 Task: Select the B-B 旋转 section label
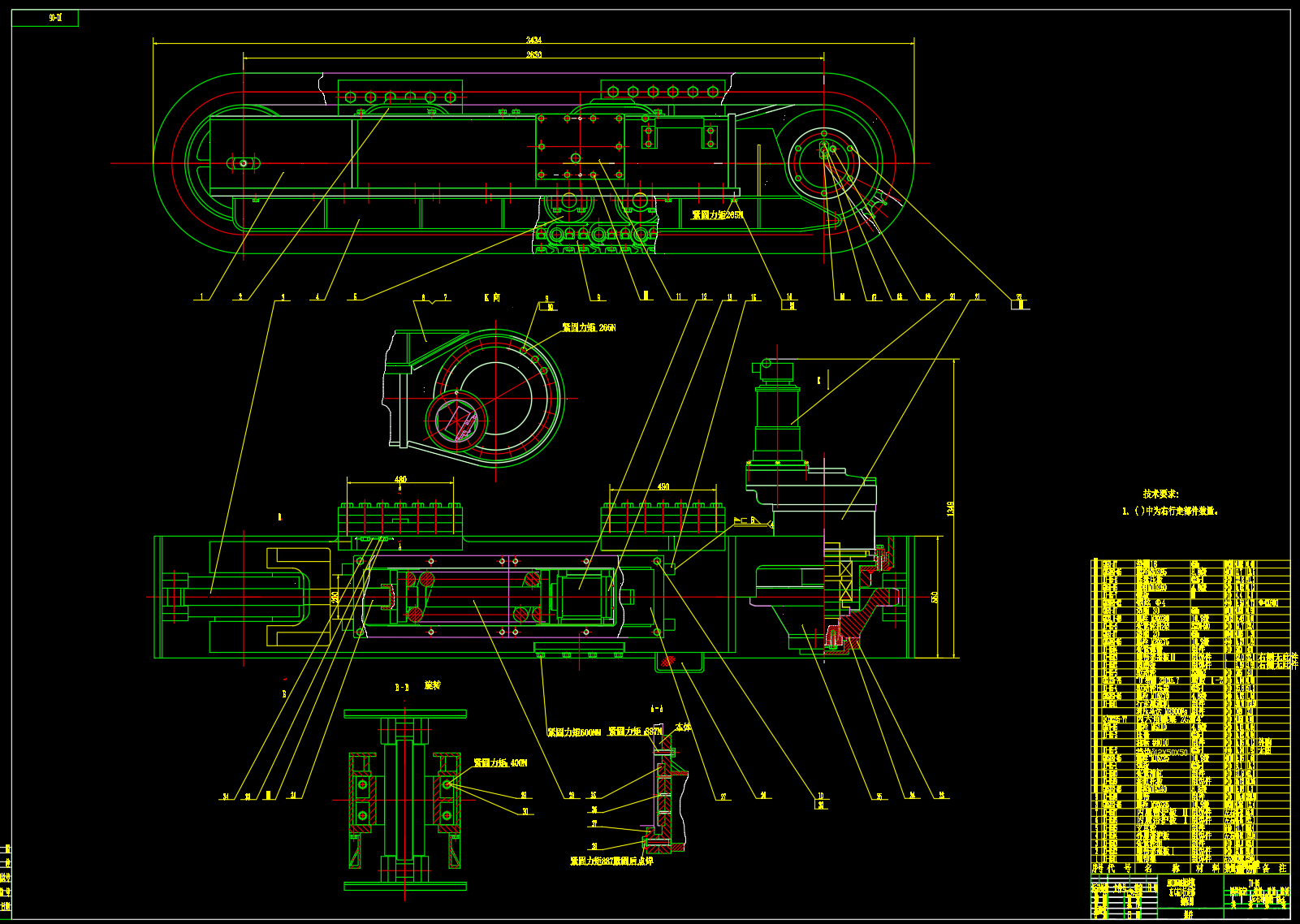pos(417,686)
